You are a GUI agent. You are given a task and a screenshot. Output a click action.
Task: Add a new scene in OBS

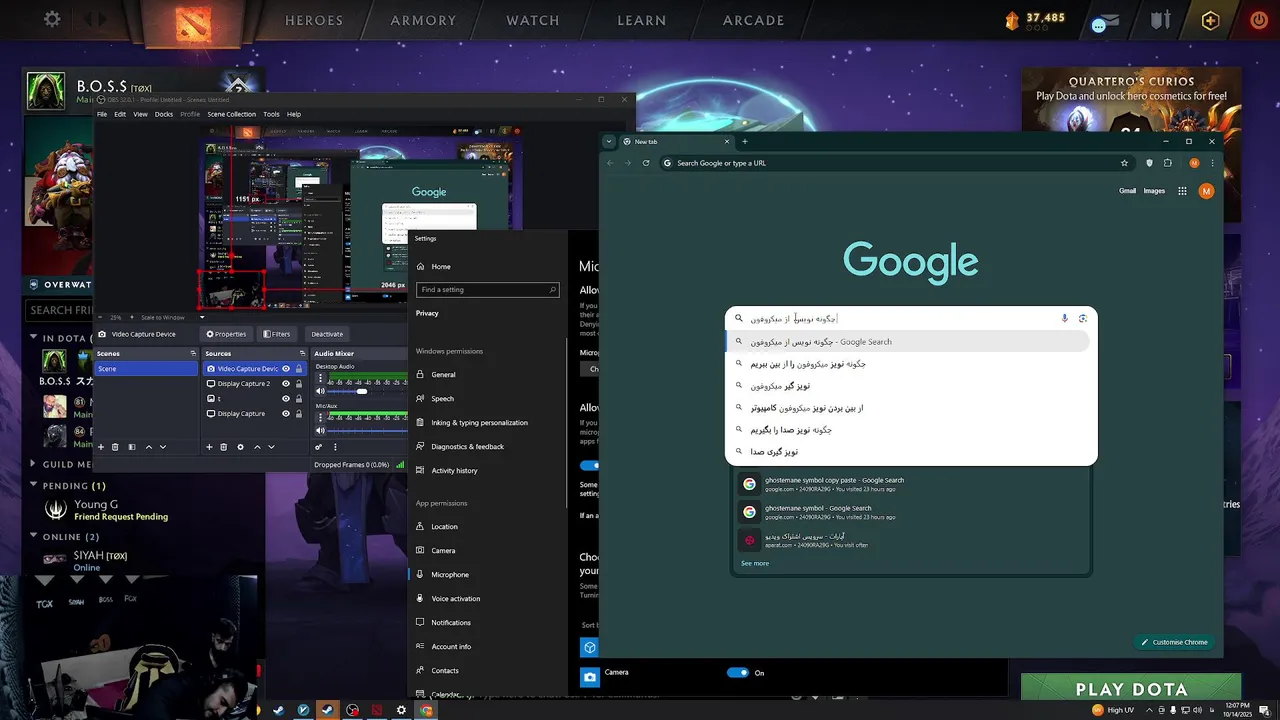click(101, 447)
